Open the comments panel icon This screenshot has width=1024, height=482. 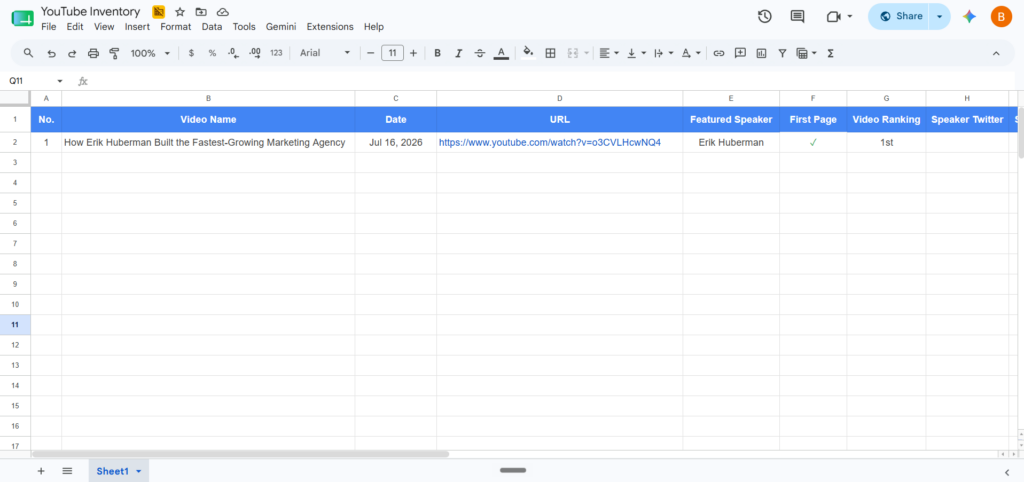[x=797, y=16]
